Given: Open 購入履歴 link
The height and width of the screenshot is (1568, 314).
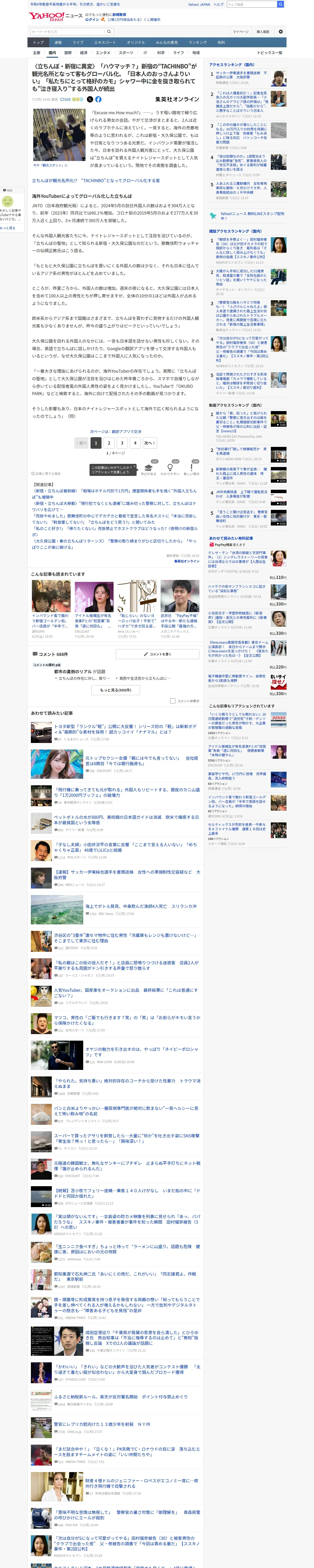Looking at the screenshot, I should pos(262,32).
